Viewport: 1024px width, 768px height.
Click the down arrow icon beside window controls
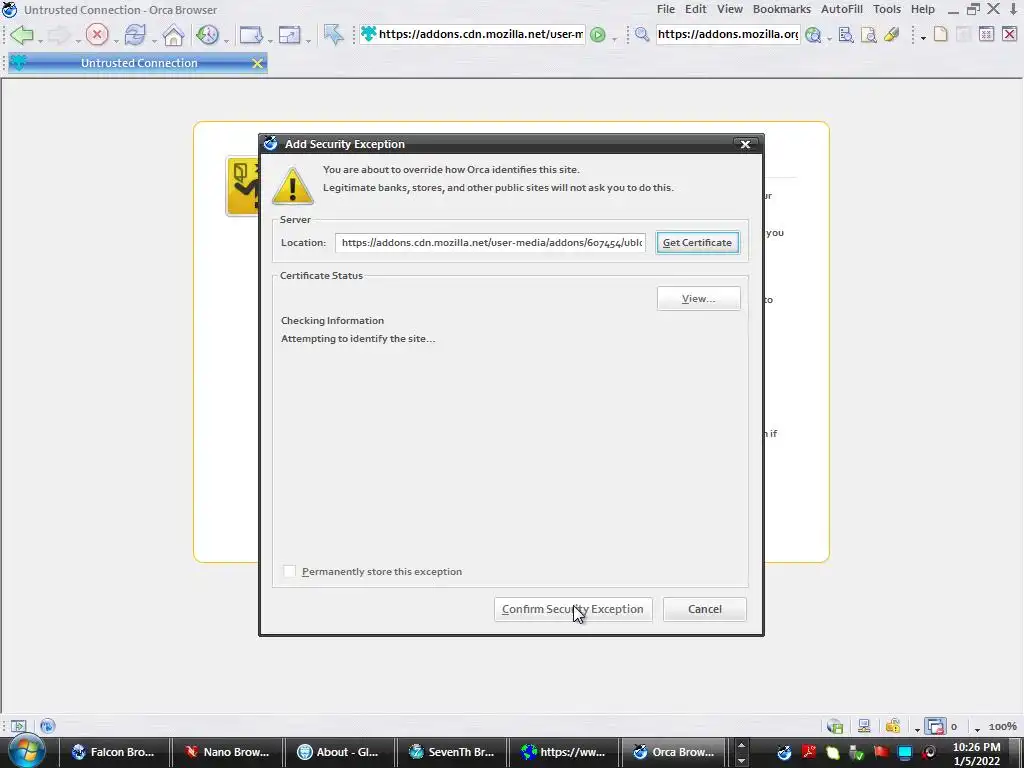1014,9
